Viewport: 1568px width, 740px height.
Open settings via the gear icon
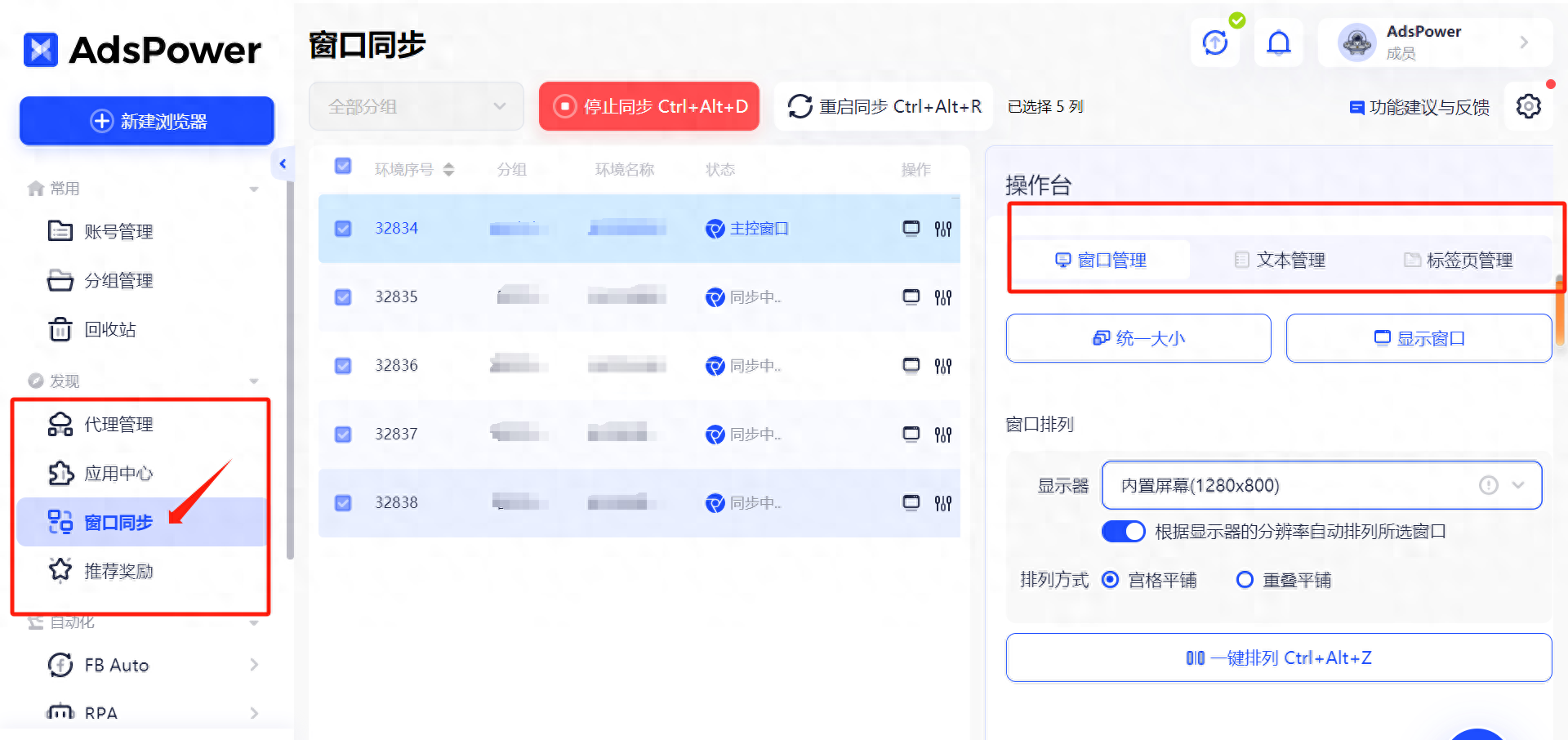pos(1528,106)
